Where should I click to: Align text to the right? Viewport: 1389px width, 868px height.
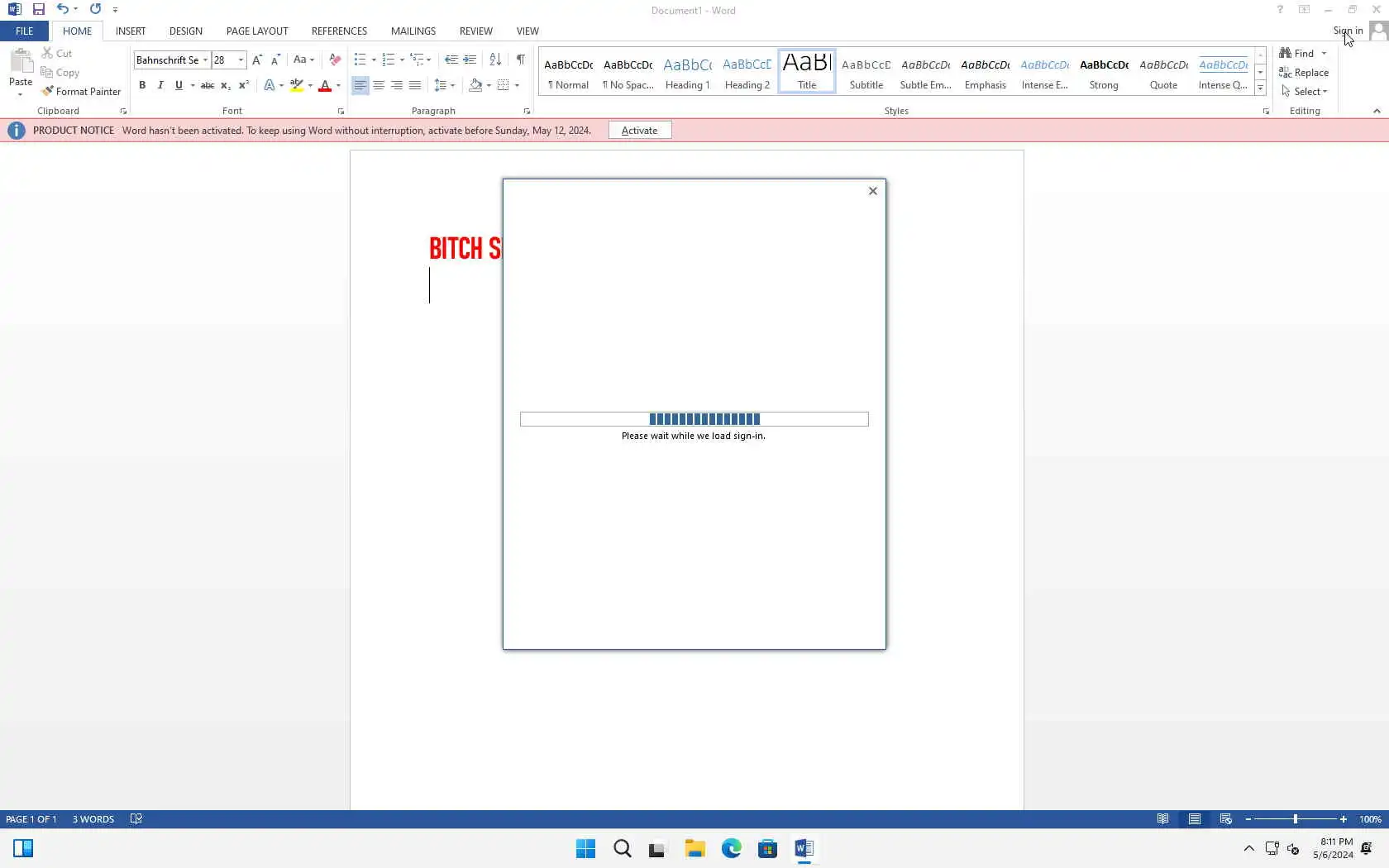coord(397,85)
